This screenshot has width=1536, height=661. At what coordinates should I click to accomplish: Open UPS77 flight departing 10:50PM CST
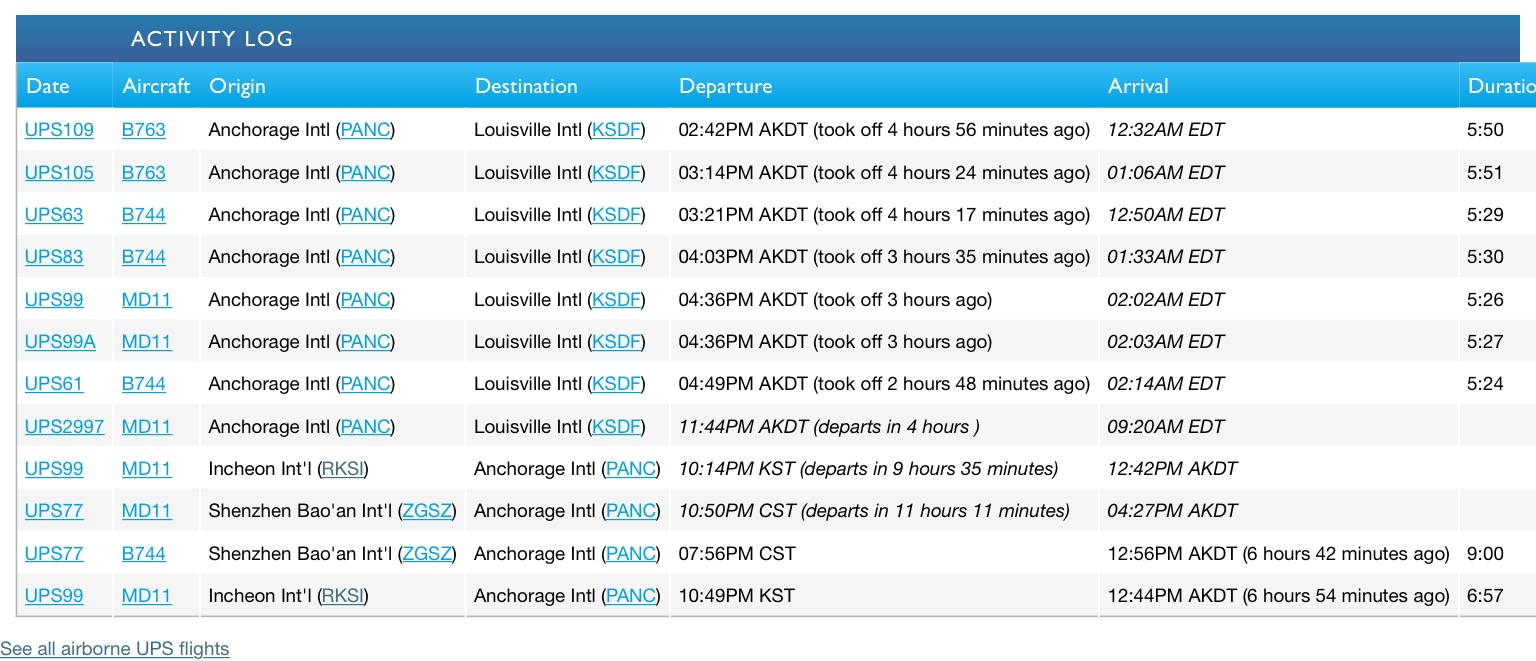(54, 510)
